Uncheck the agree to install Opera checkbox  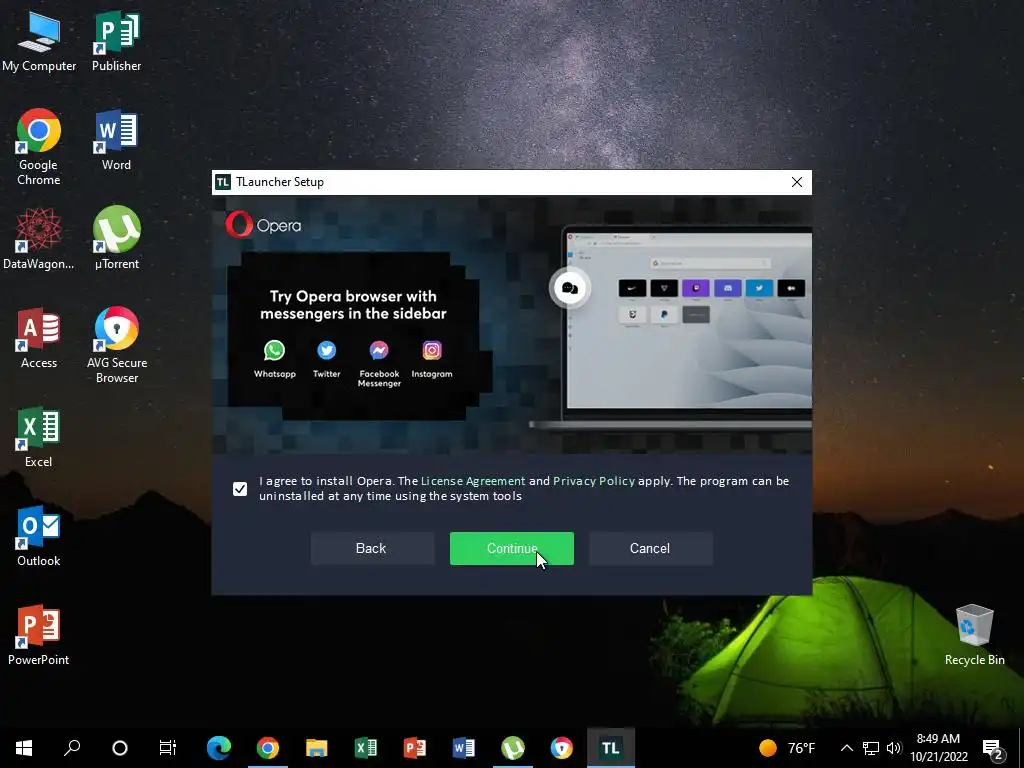(x=240, y=488)
